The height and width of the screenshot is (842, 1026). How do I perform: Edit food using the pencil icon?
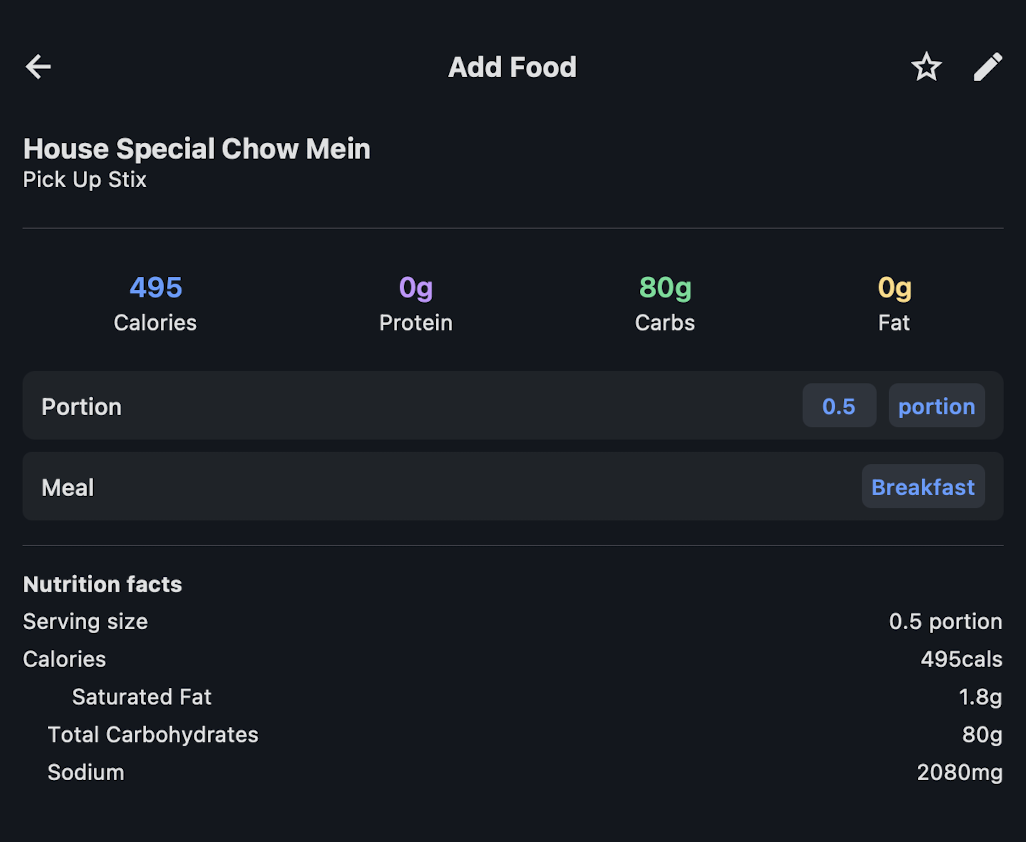click(987, 67)
